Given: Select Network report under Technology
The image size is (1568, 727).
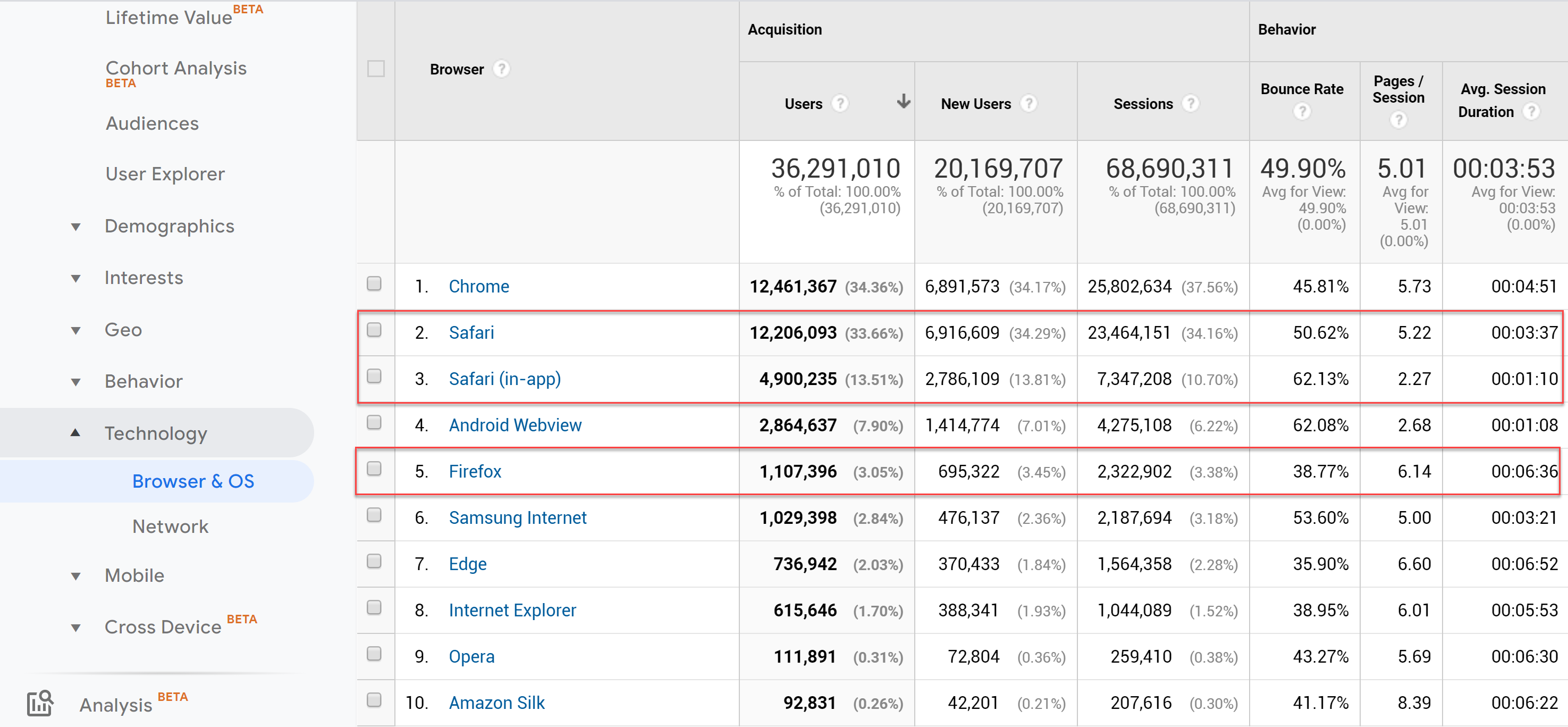Looking at the screenshot, I should click(171, 527).
